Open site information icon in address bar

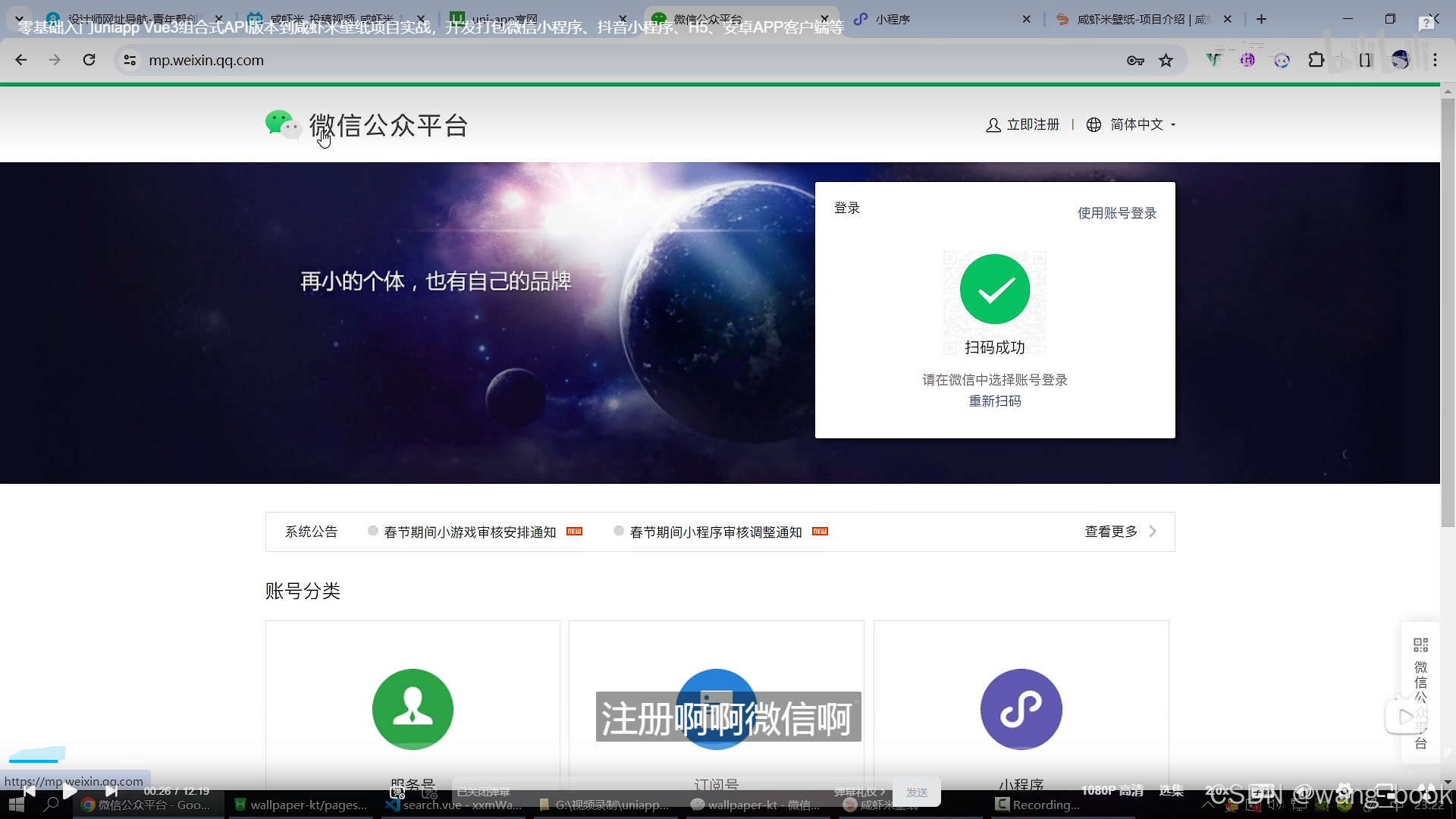pyautogui.click(x=130, y=60)
